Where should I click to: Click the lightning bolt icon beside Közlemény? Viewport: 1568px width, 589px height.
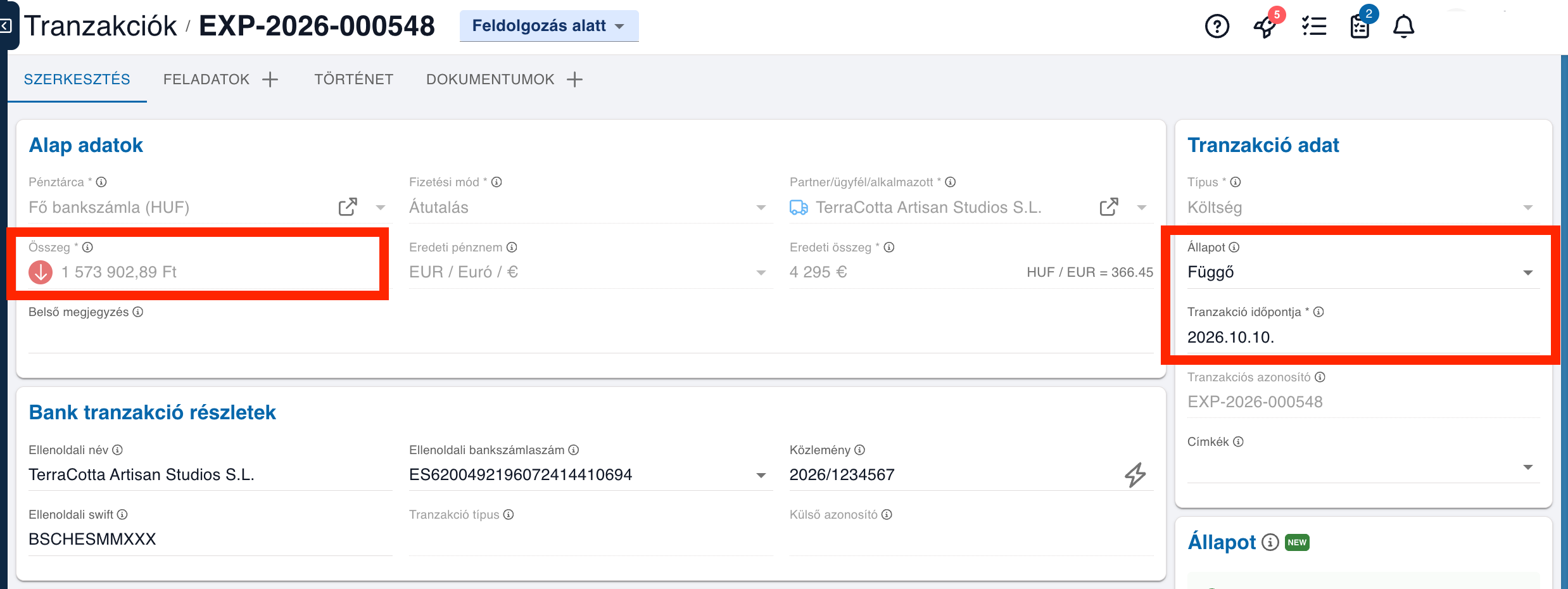(1135, 474)
